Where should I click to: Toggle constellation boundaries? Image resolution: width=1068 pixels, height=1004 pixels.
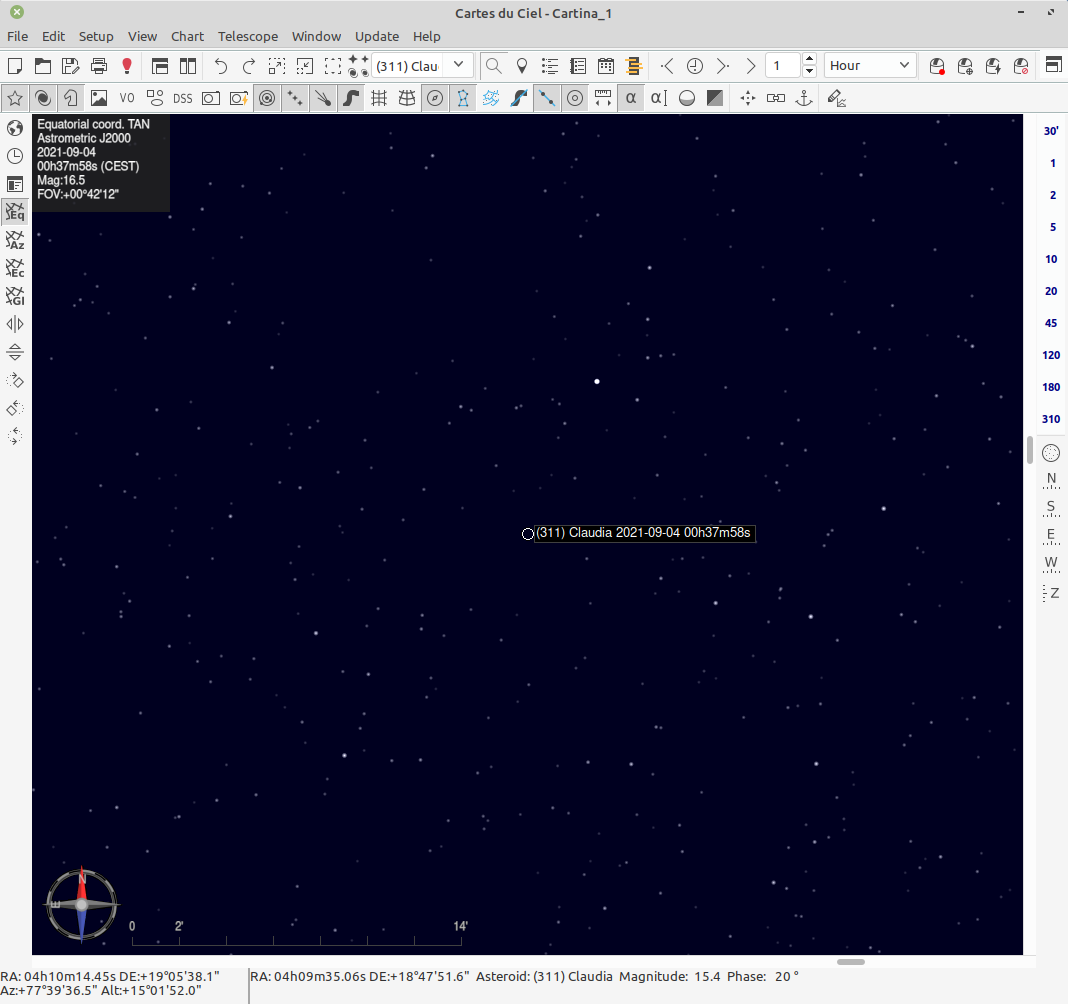[x=490, y=99]
